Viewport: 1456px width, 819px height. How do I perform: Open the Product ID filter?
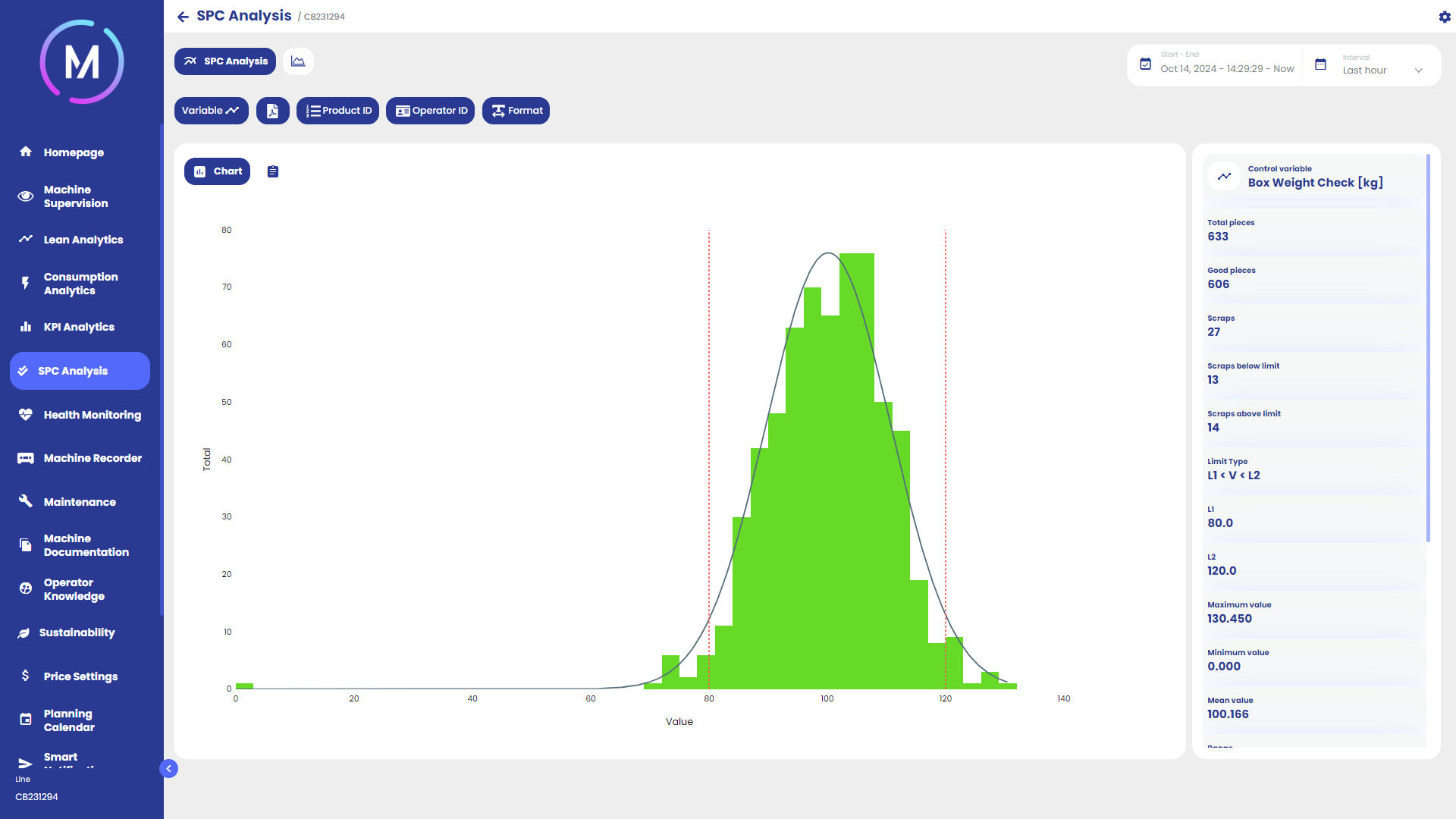[337, 111]
